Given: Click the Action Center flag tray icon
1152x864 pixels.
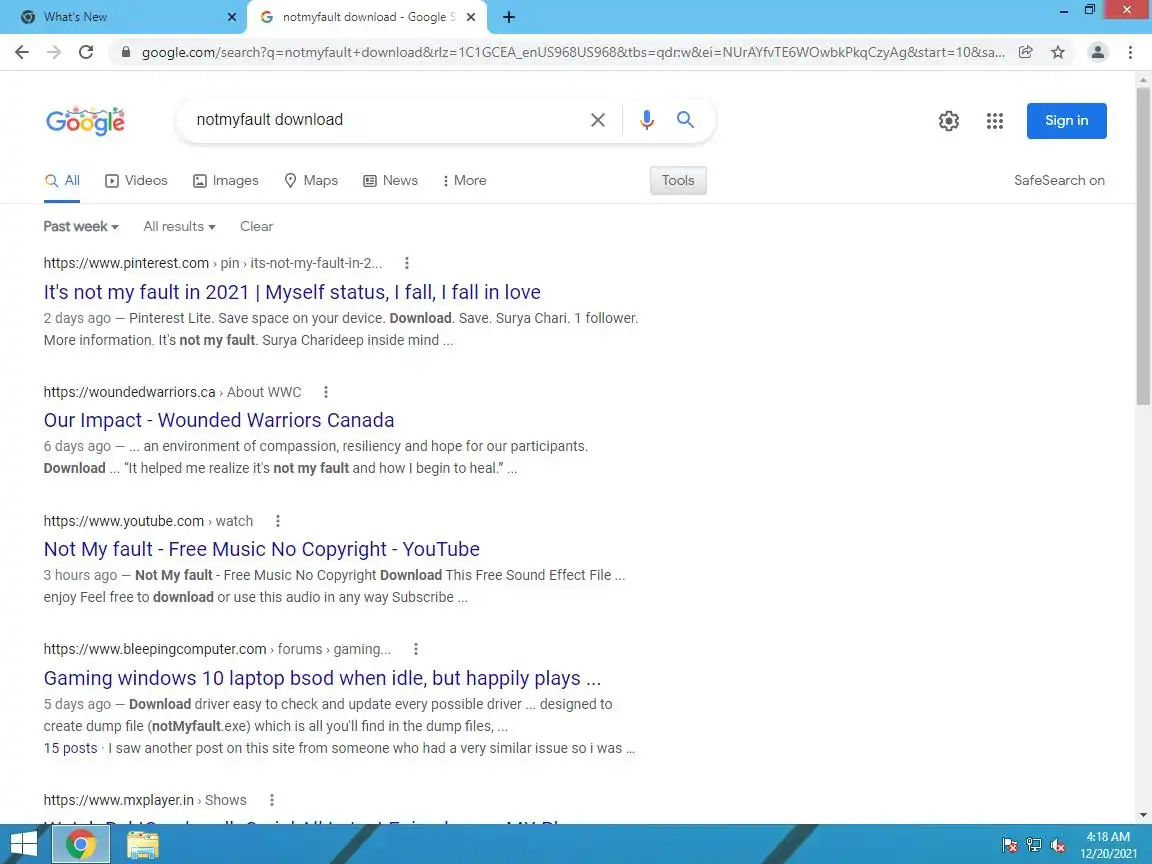Looking at the screenshot, I should (x=1009, y=845).
